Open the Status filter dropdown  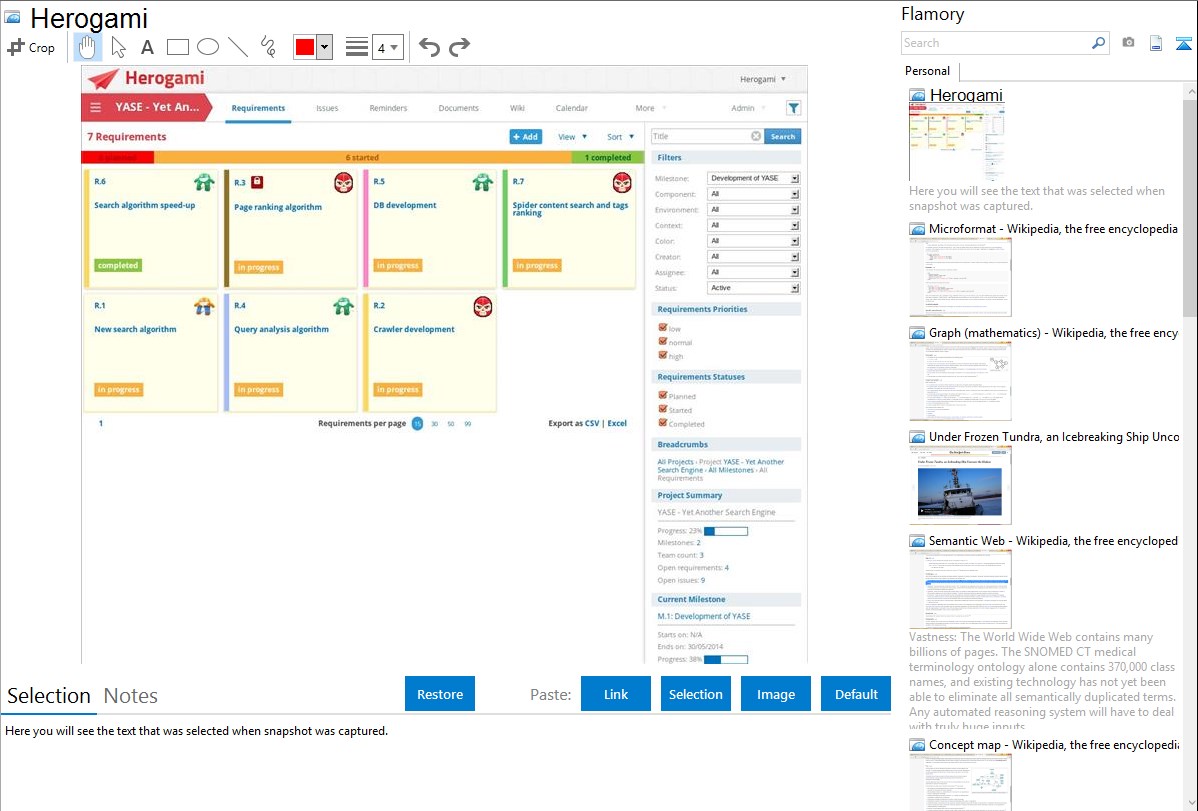click(753, 288)
